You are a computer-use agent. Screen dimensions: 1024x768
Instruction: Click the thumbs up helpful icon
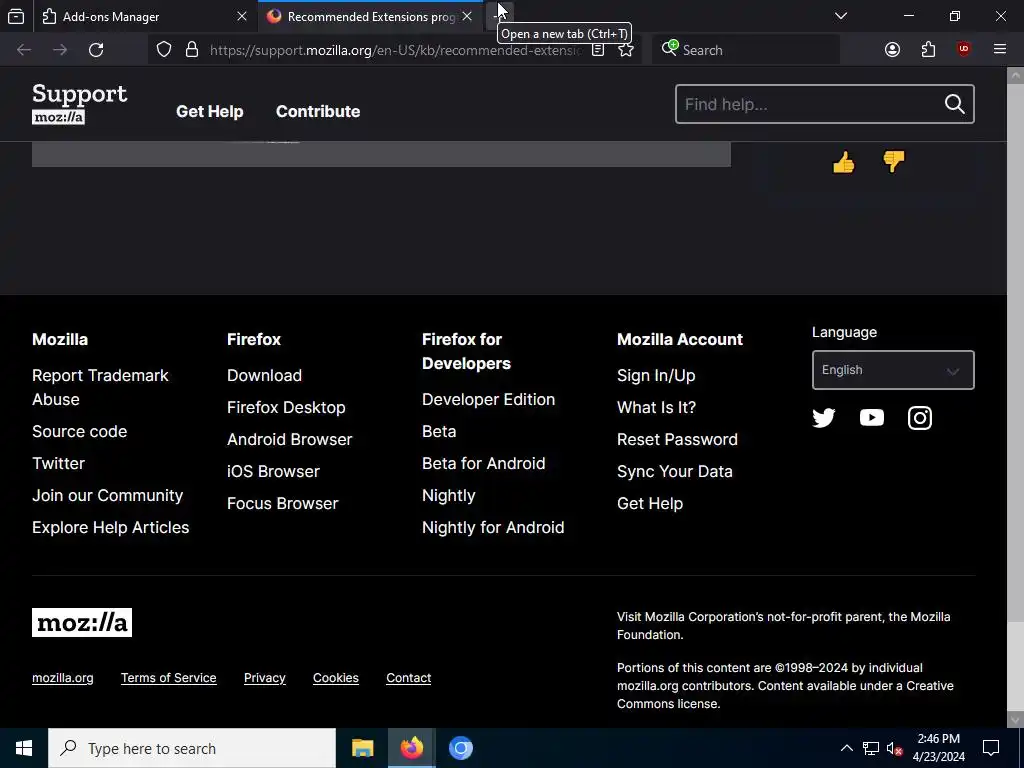click(844, 162)
